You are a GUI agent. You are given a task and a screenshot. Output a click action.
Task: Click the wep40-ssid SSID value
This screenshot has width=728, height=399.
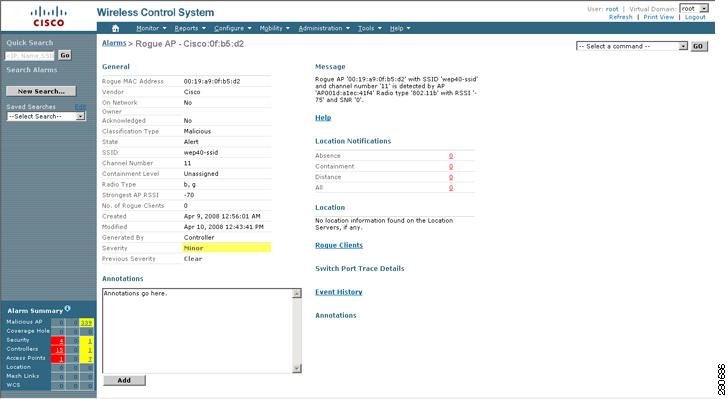201,152
